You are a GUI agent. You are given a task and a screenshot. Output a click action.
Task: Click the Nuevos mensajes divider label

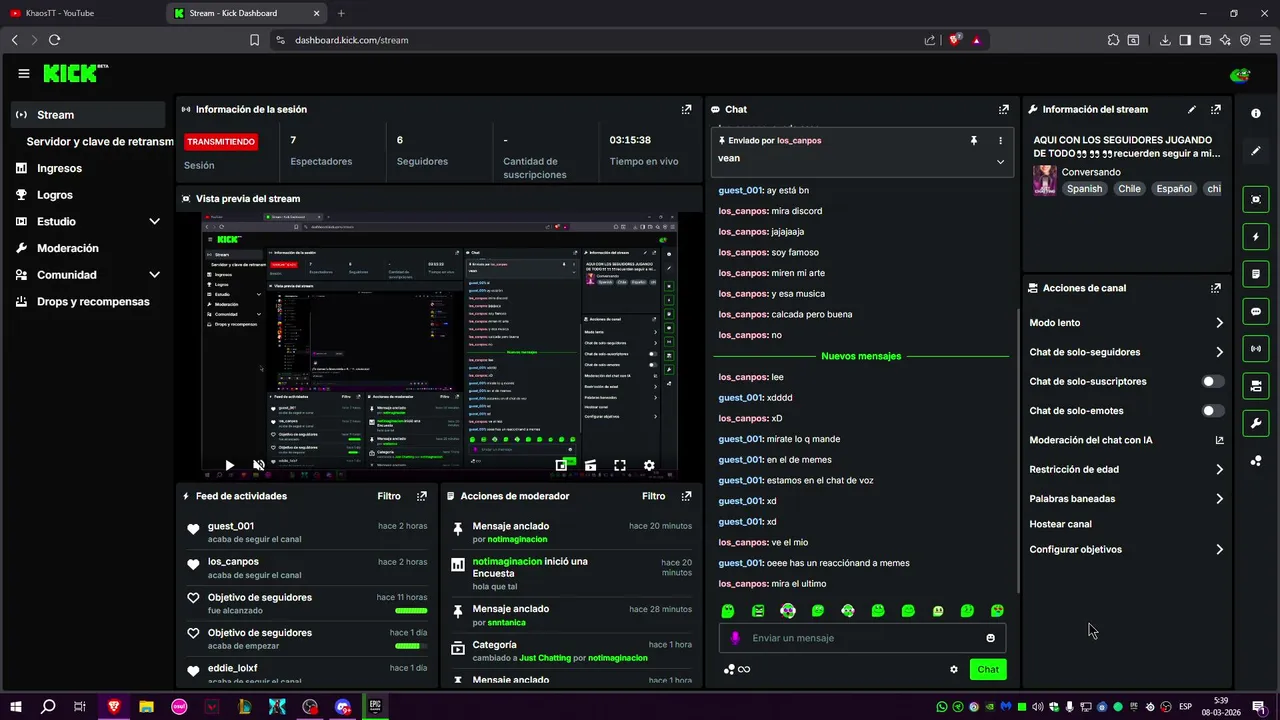861,356
